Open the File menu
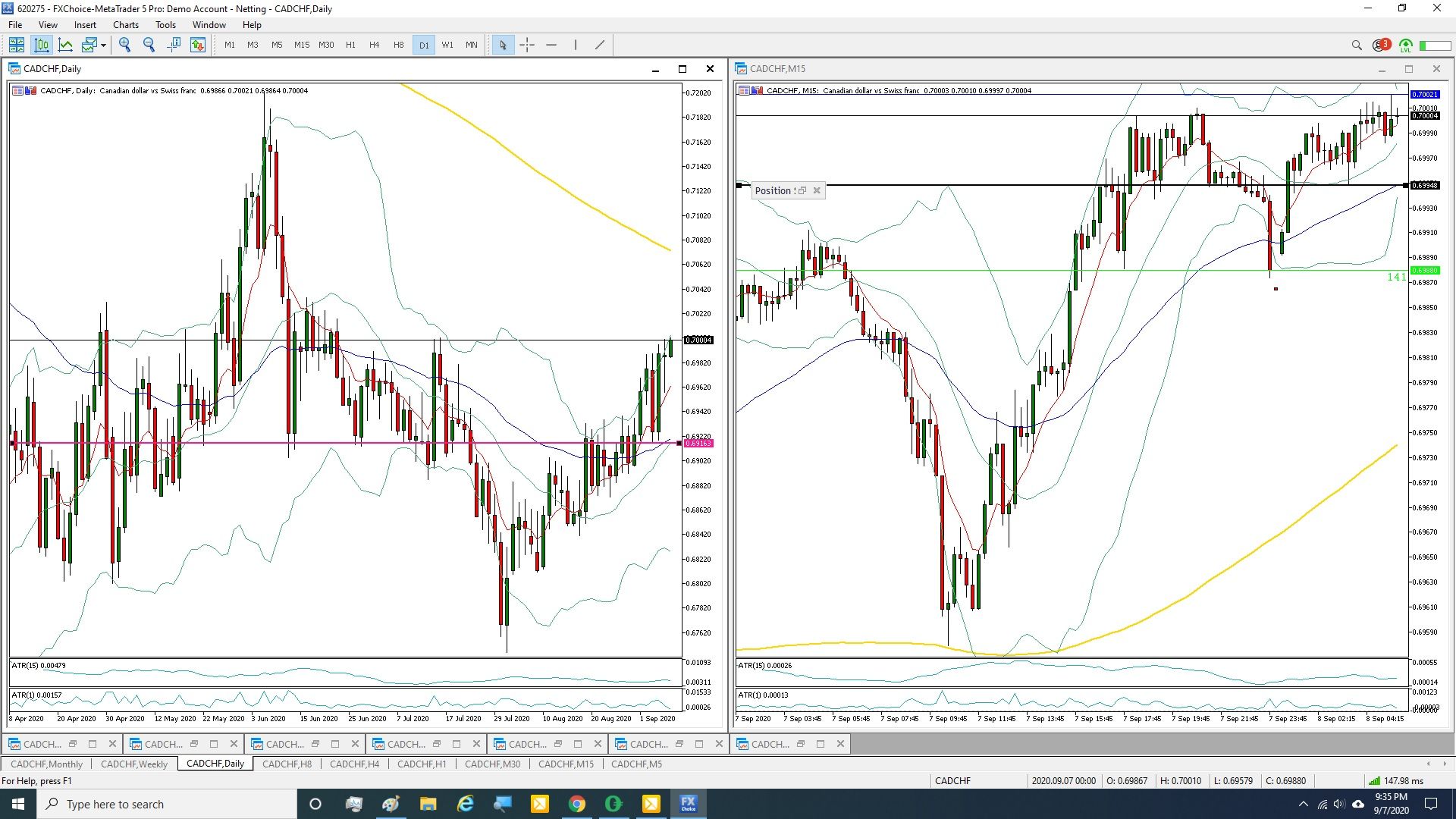Viewport: 1456px width, 819px height. coord(15,25)
